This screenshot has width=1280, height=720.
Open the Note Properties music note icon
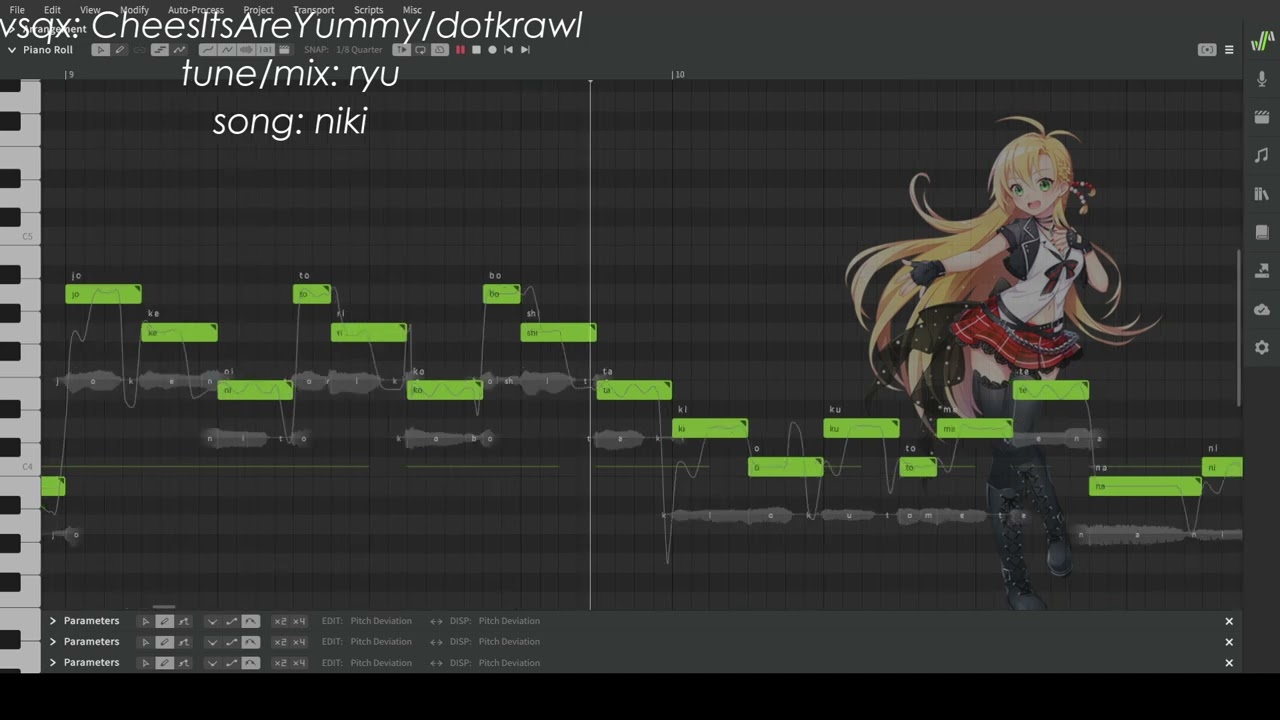[1261, 155]
